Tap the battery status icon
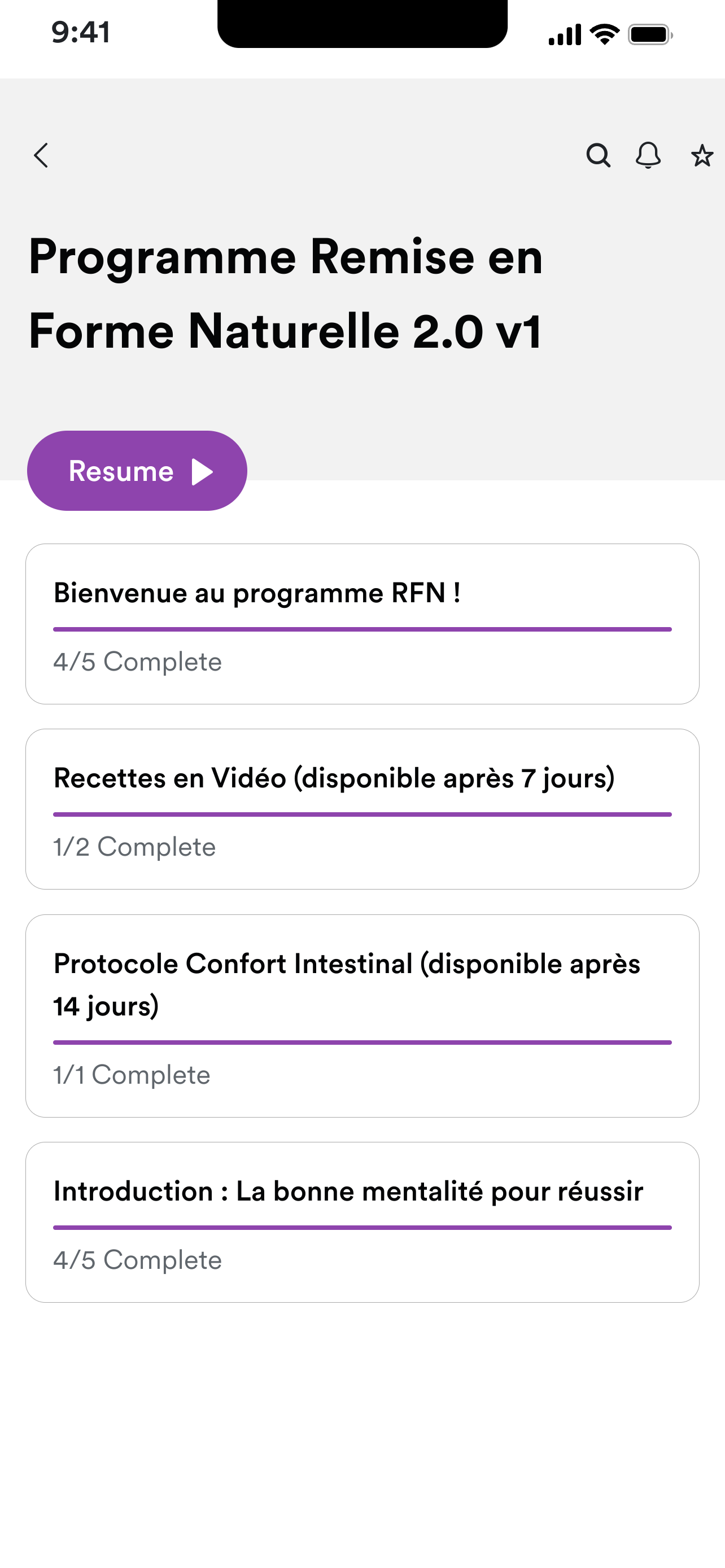The width and height of the screenshot is (725, 1568). coord(650,34)
